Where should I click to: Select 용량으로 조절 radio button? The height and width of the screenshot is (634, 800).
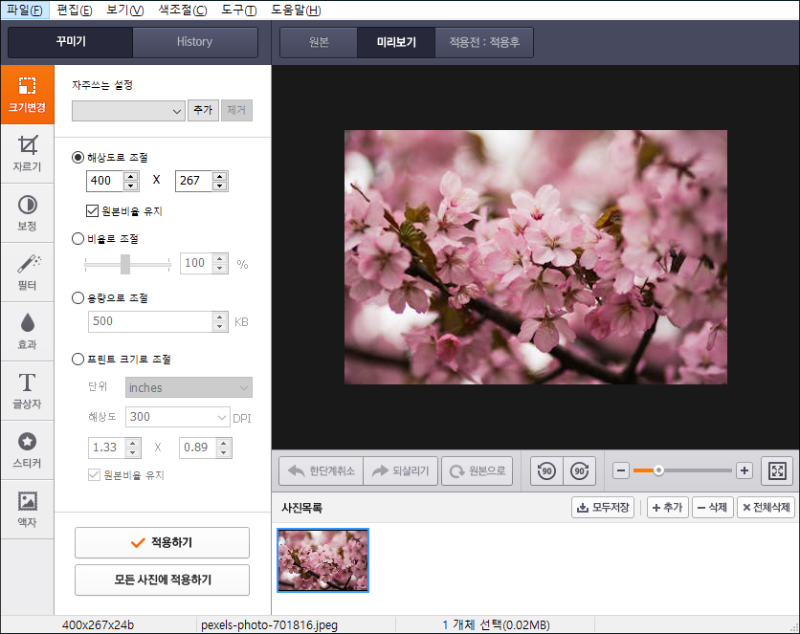pos(78,298)
